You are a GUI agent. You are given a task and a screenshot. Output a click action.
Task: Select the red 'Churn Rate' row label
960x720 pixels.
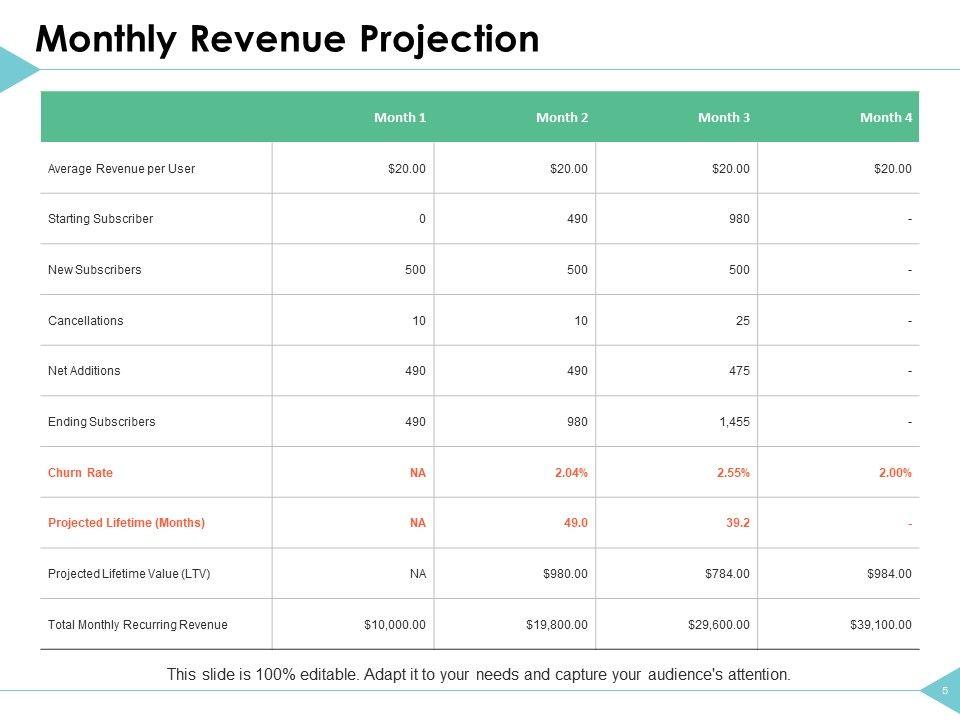[x=80, y=472]
